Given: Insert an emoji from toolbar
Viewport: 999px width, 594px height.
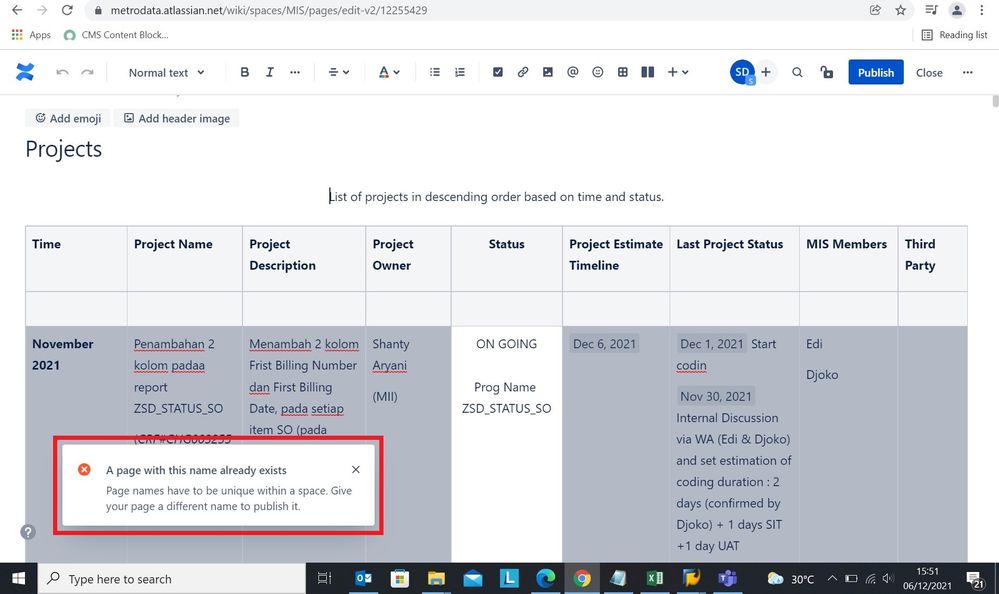Looking at the screenshot, I should [x=598, y=72].
